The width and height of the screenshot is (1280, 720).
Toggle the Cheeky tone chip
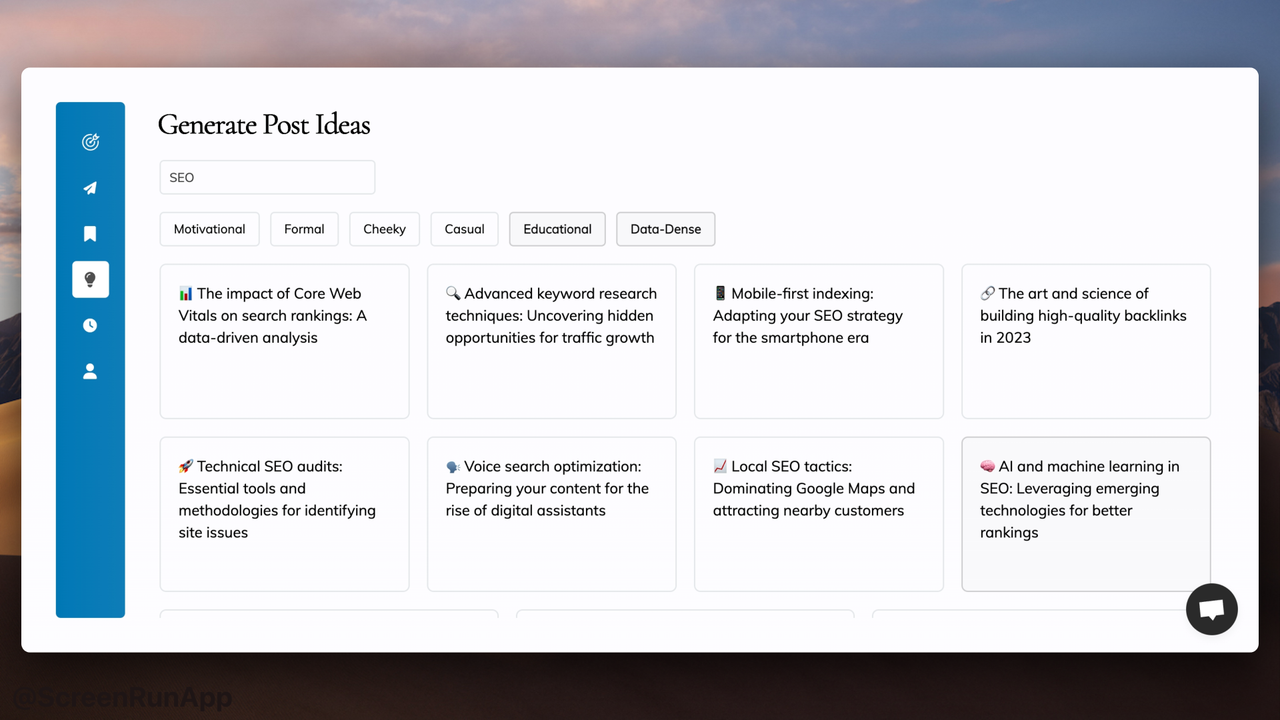coord(385,229)
